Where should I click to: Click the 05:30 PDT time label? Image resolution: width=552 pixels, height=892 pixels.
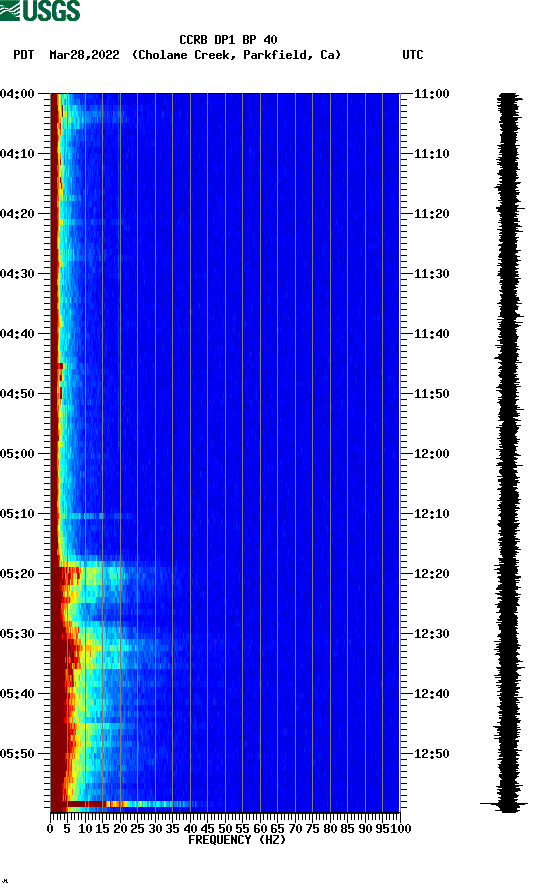tap(18, 634)
